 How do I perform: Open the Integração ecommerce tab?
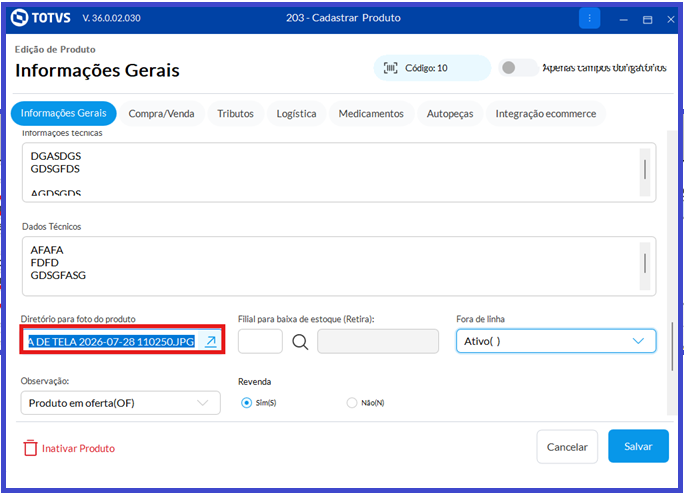pos(546,114)
